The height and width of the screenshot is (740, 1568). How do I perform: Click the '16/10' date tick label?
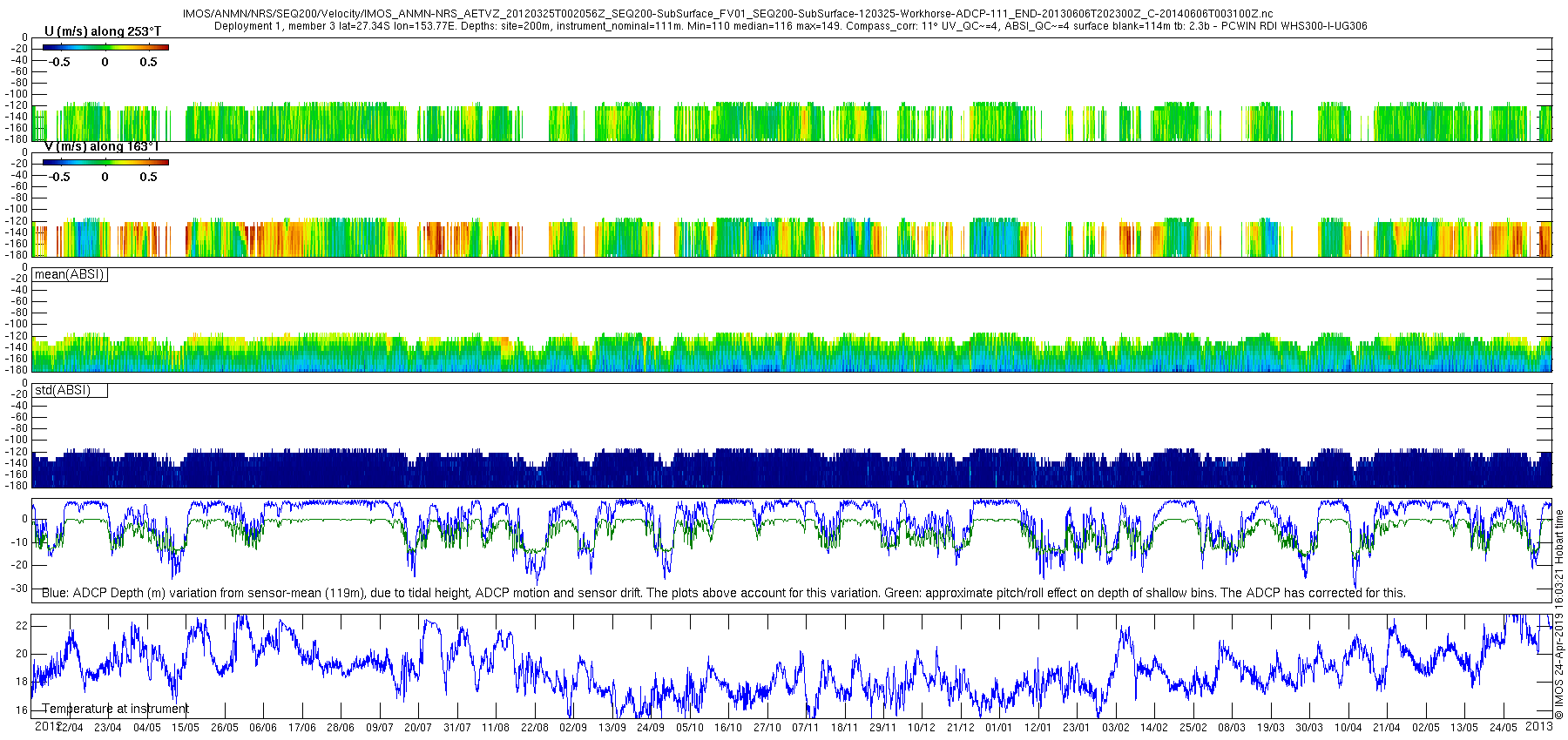(728, 728)
